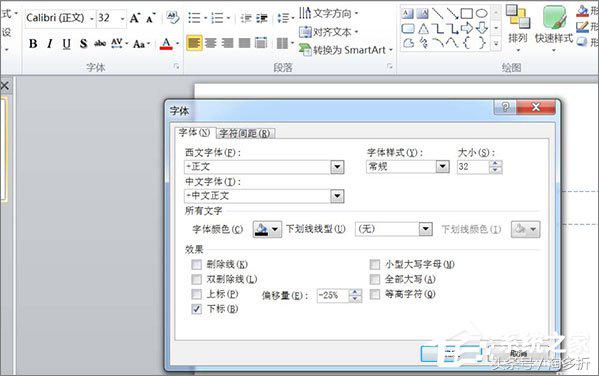
Task: Select the rectangle shape in the gallery
Action: (466, 14)
